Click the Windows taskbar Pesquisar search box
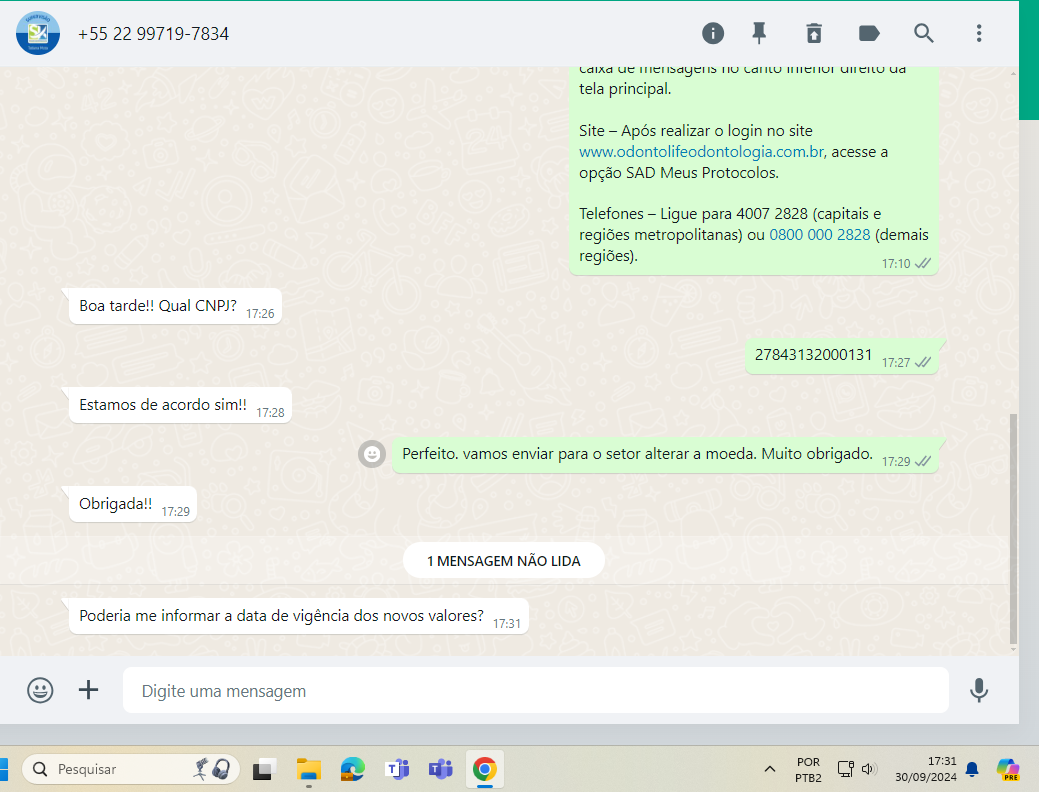The image size is (1039, 792). [x=128, y=769]
